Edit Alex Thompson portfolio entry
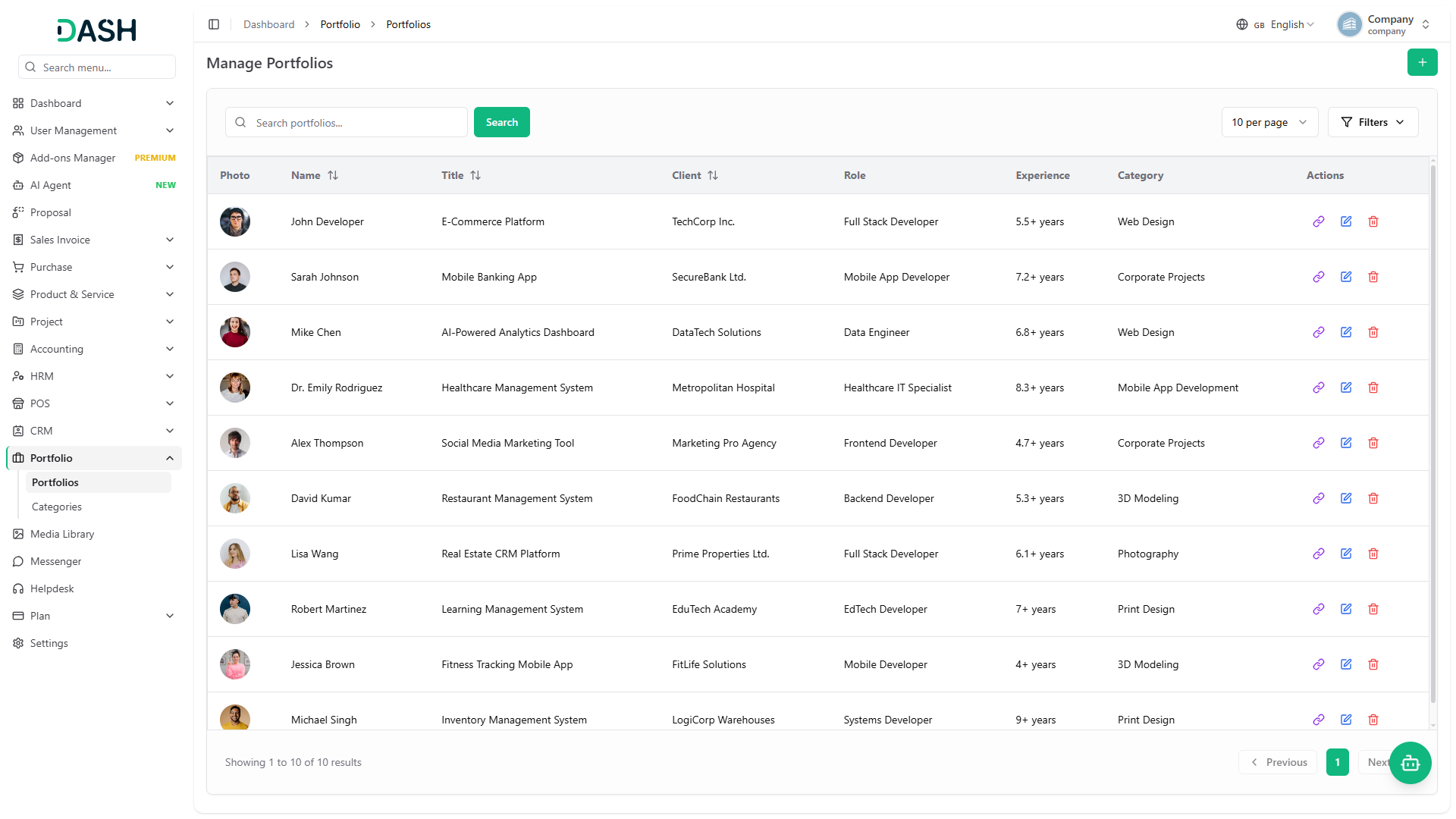The image size is (1456, 819). point(1346,443)
